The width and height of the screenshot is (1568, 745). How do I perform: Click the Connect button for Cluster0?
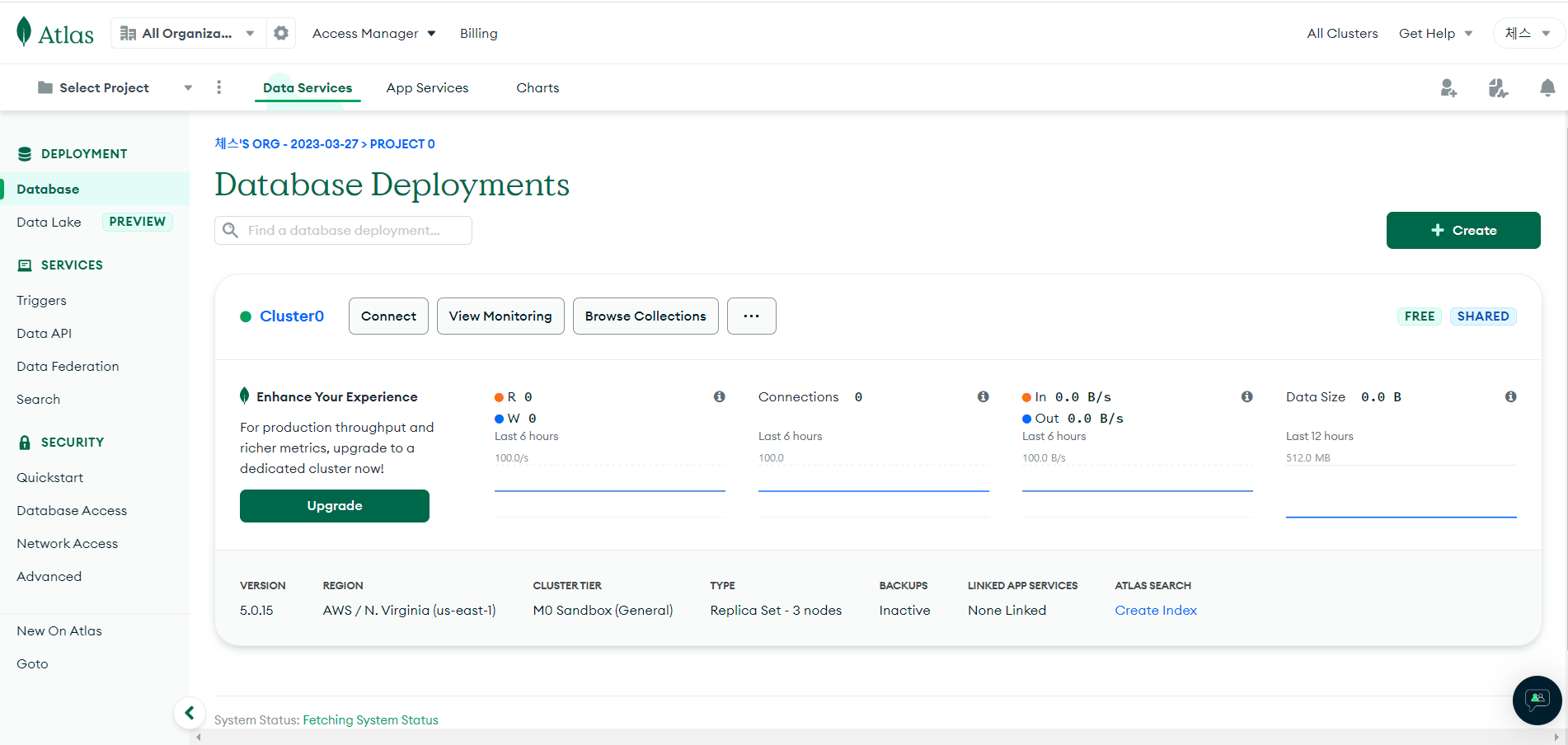pos(388,316)
